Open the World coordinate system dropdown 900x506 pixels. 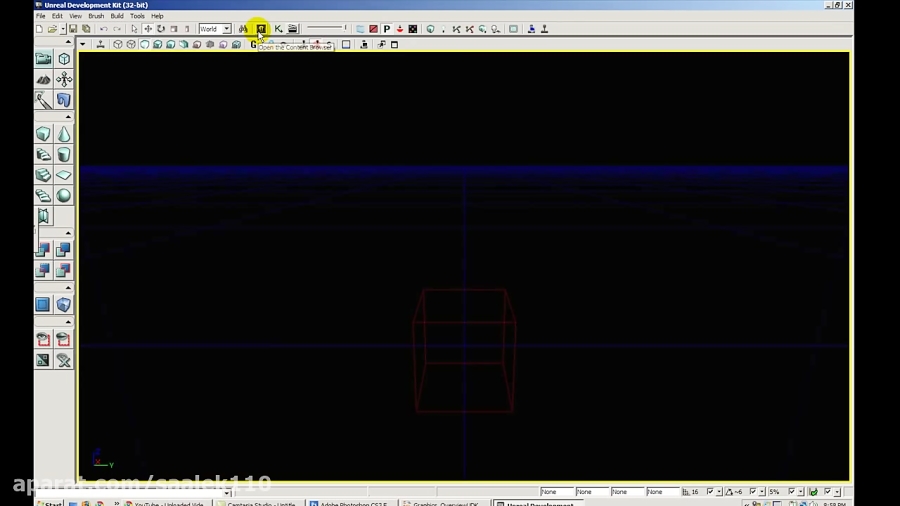pos(227,29)
